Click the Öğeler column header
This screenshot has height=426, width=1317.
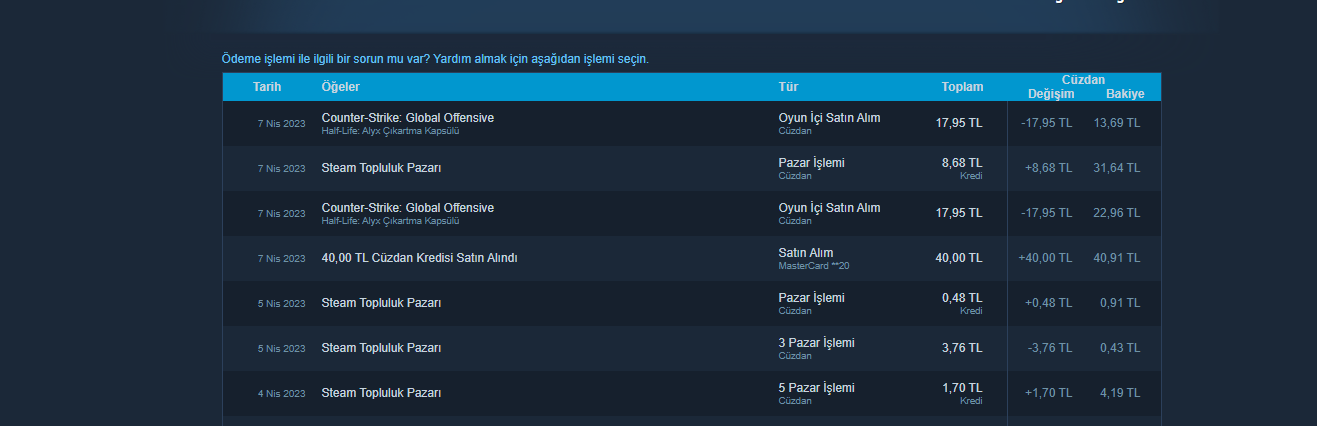[340, 87]
